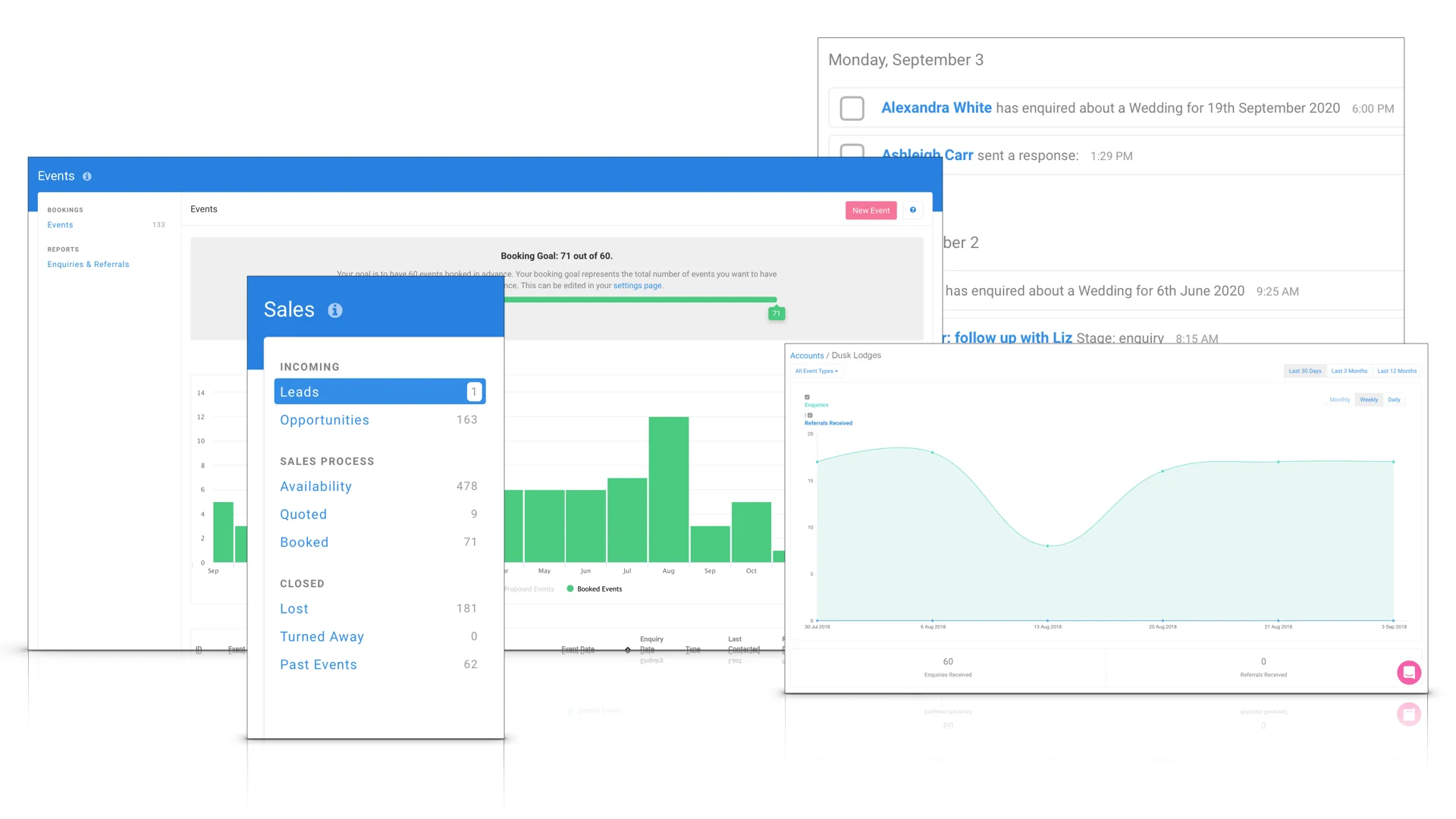
Task: Click the Last Contacted column header
Action: coord(744,645)
